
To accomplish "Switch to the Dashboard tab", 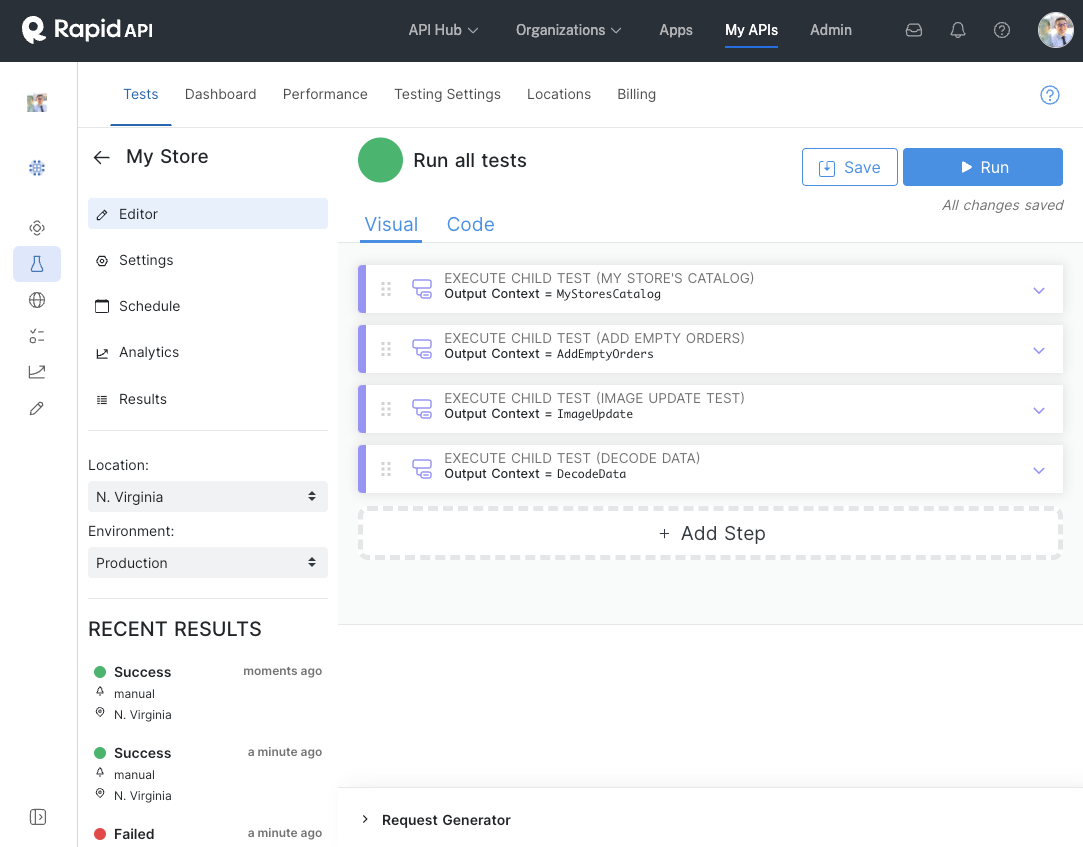I will 220,95.
